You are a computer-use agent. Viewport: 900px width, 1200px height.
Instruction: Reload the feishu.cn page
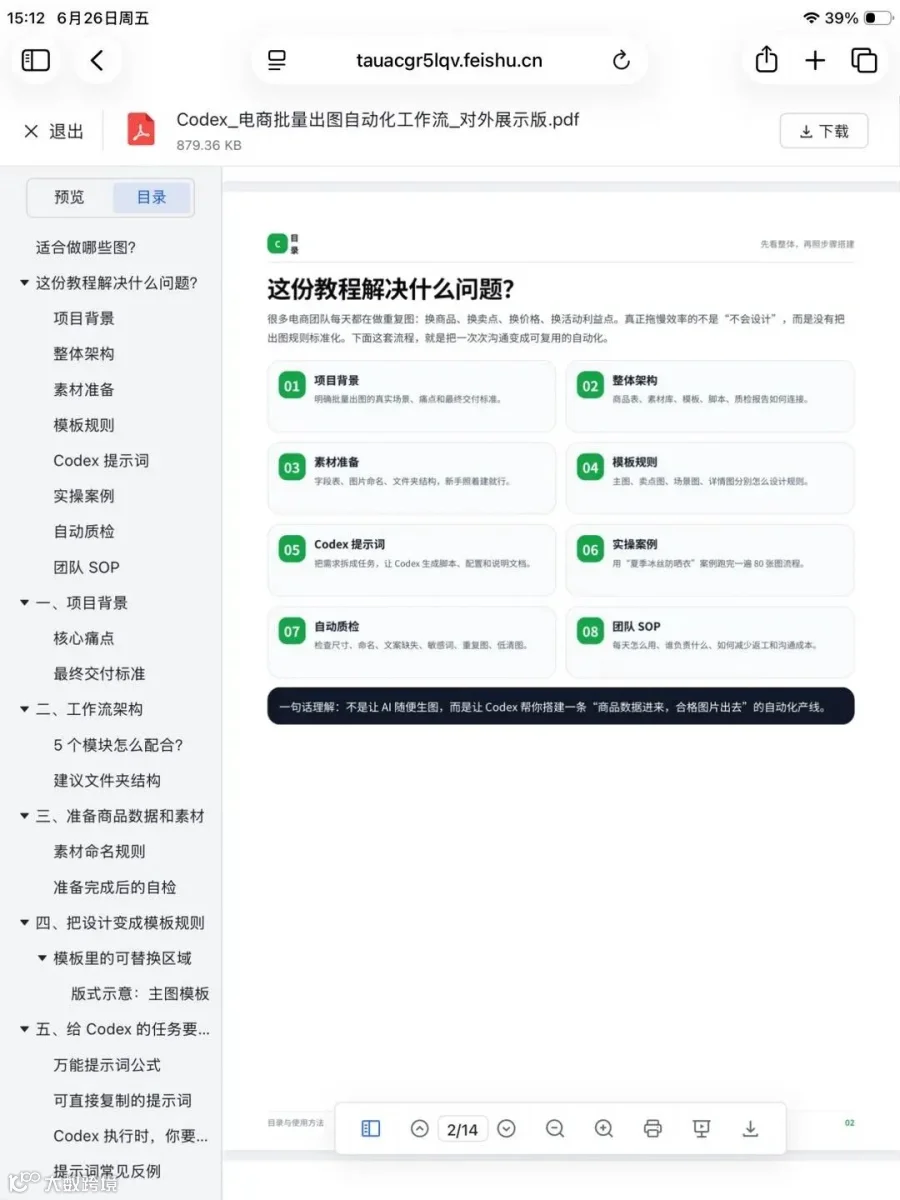click(x=621, y=61)
